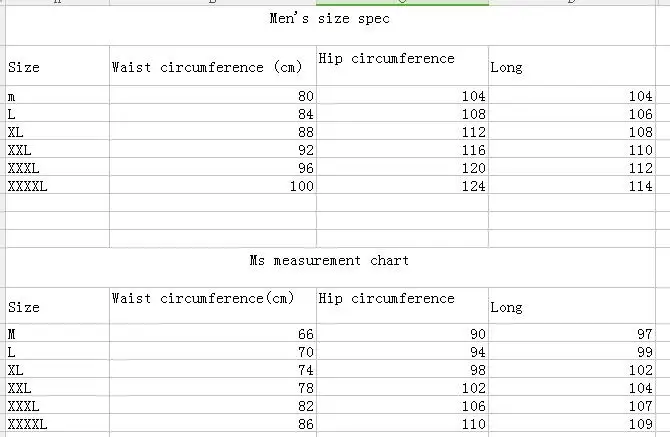The height and width of the screenshot is (437, 670).
Task: Select the XXXL size cell in Ms chart
Action: point(57,405)
